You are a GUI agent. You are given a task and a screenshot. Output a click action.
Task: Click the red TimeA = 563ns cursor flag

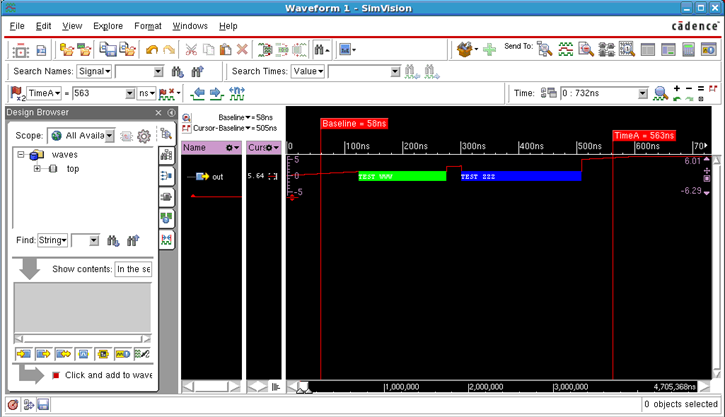[x=643, y=135]
